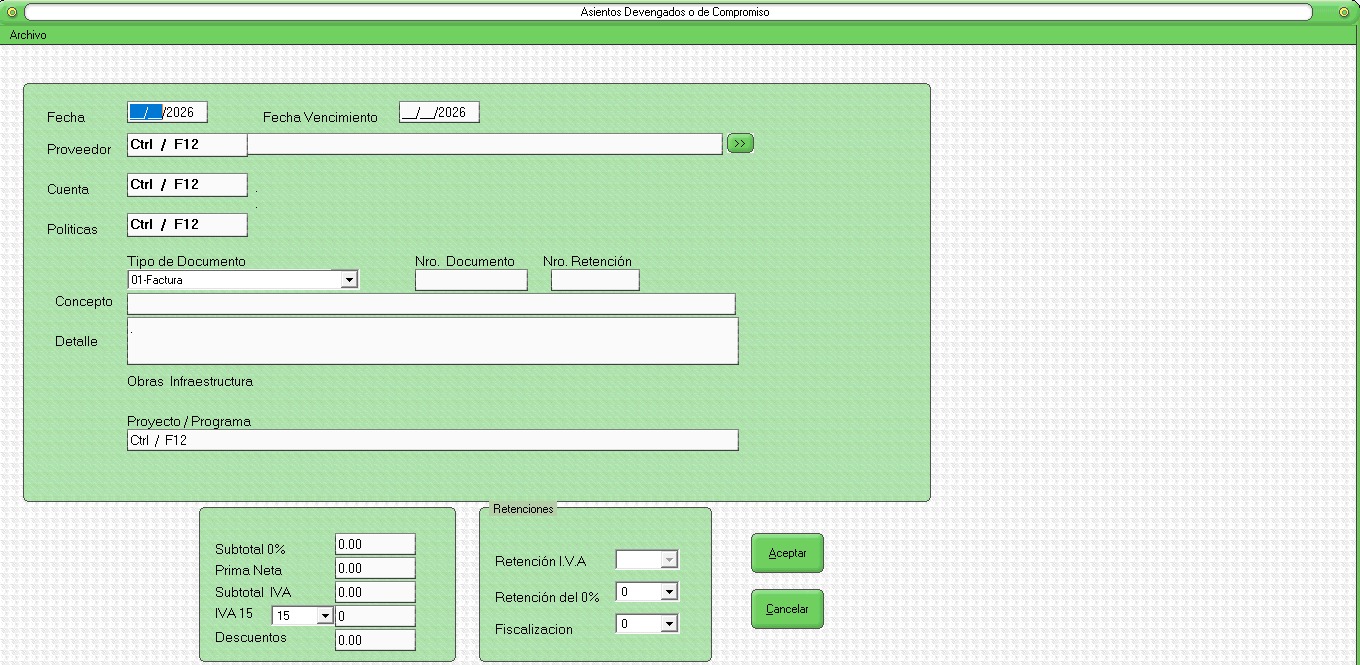1360x665 pixels.
Task: Focus the Nro. Documento field
Action: 471,281
